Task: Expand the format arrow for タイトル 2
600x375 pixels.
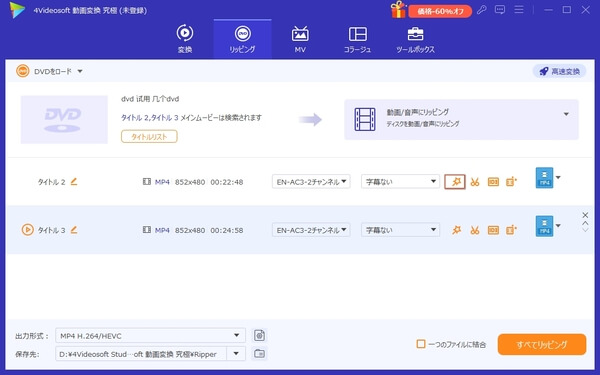Action: click(x=558, y=177)
